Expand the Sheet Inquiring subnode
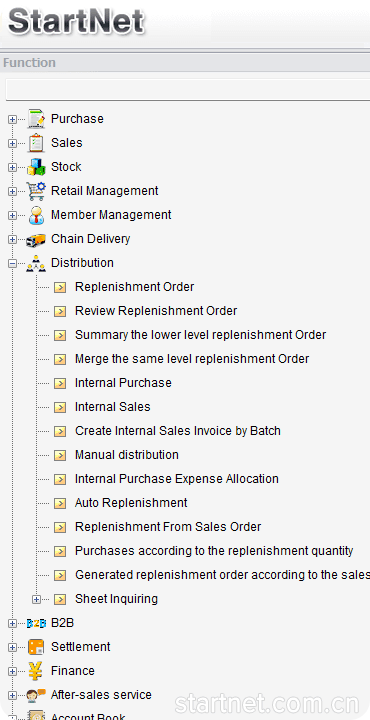 click(x=36, y=599)
